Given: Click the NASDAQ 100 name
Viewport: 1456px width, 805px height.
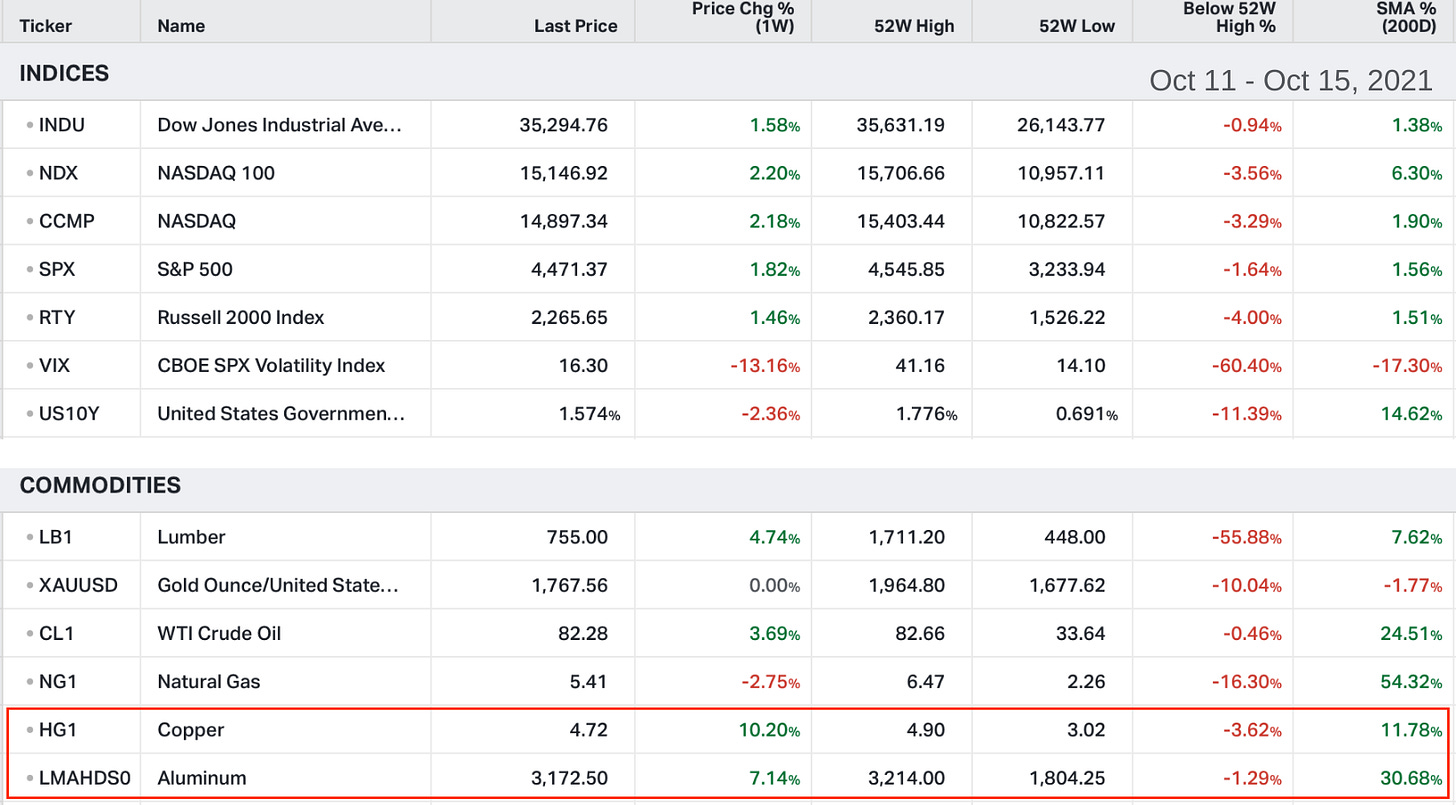Looking at the screenshot, I should pos(216,173).
